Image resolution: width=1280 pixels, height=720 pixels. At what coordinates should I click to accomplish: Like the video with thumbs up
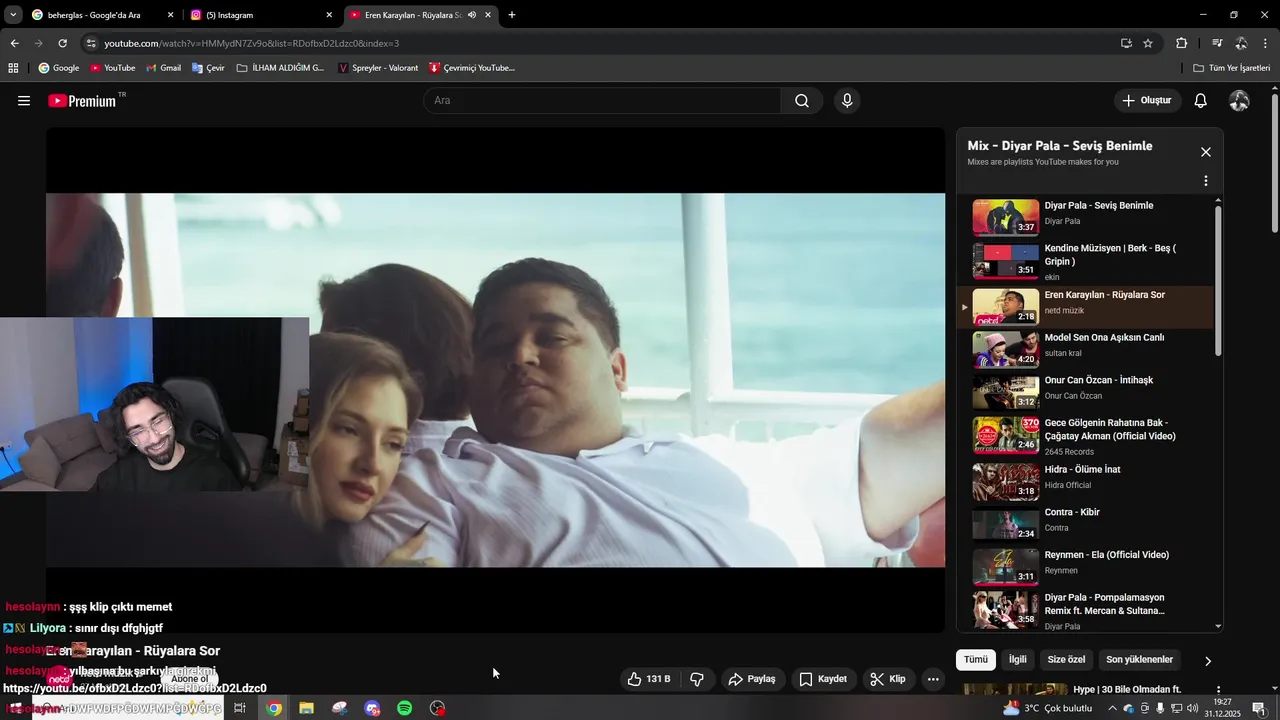tap(649, 679)
